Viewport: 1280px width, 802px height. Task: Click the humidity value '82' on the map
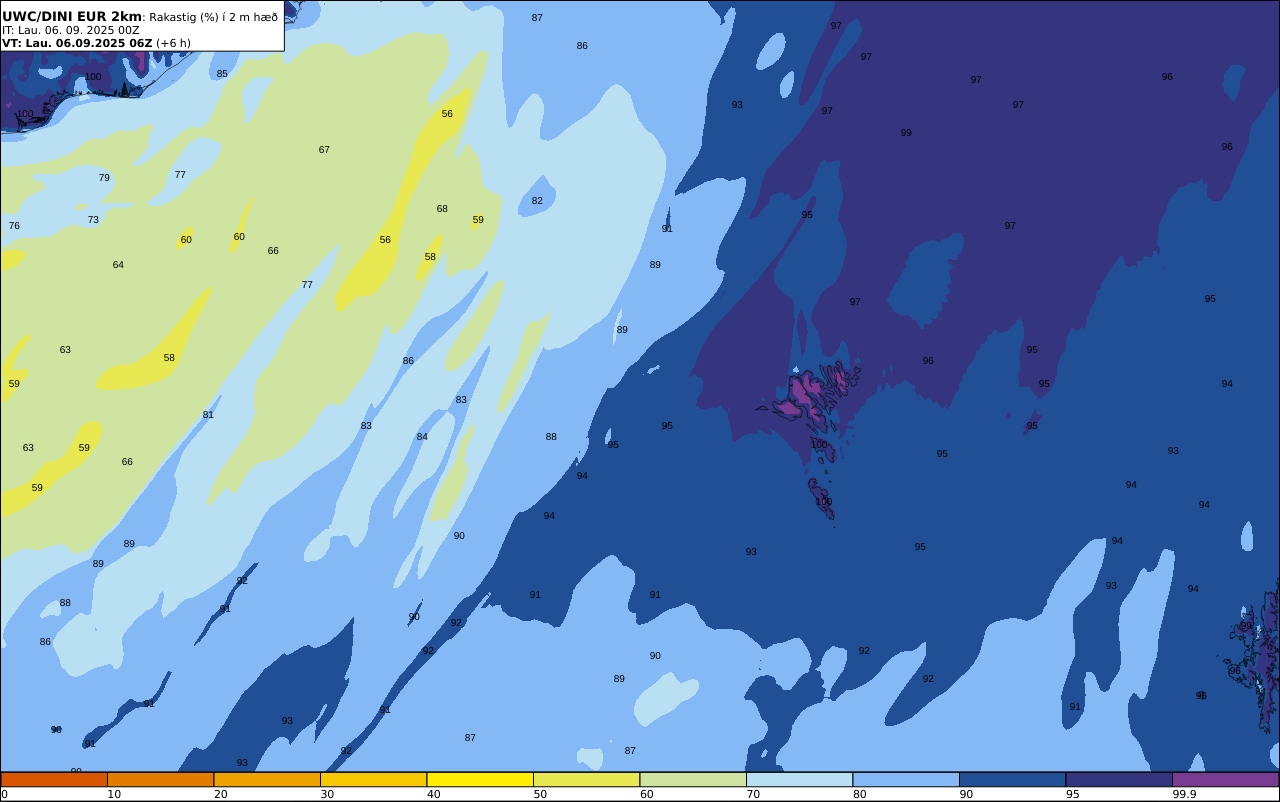click(x=537, y=201)
